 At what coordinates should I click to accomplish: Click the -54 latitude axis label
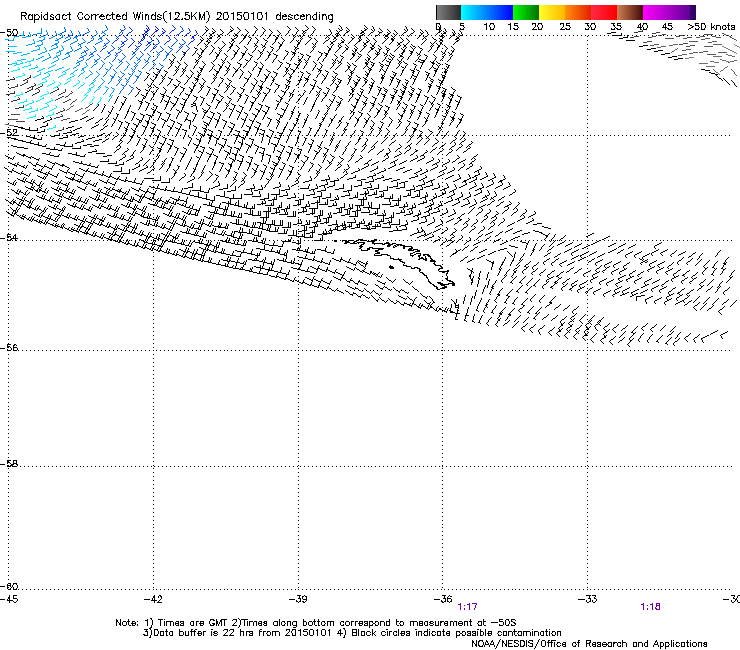(9, 237)
